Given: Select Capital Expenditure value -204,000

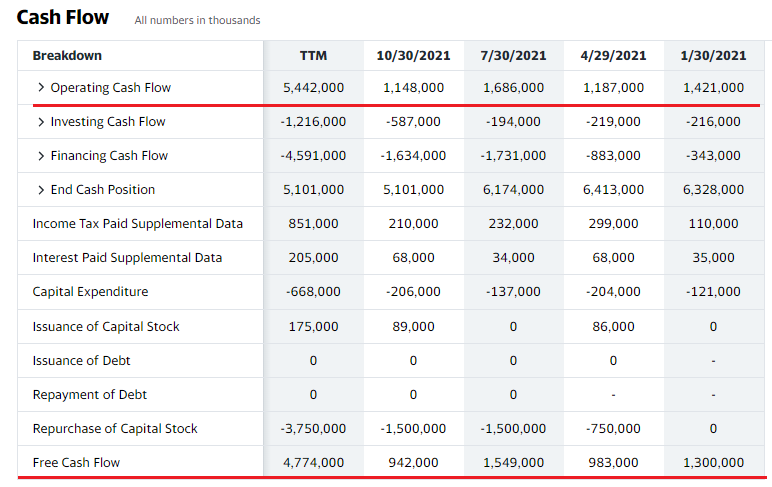Looking at the screenshot, I should pos(613,292).
